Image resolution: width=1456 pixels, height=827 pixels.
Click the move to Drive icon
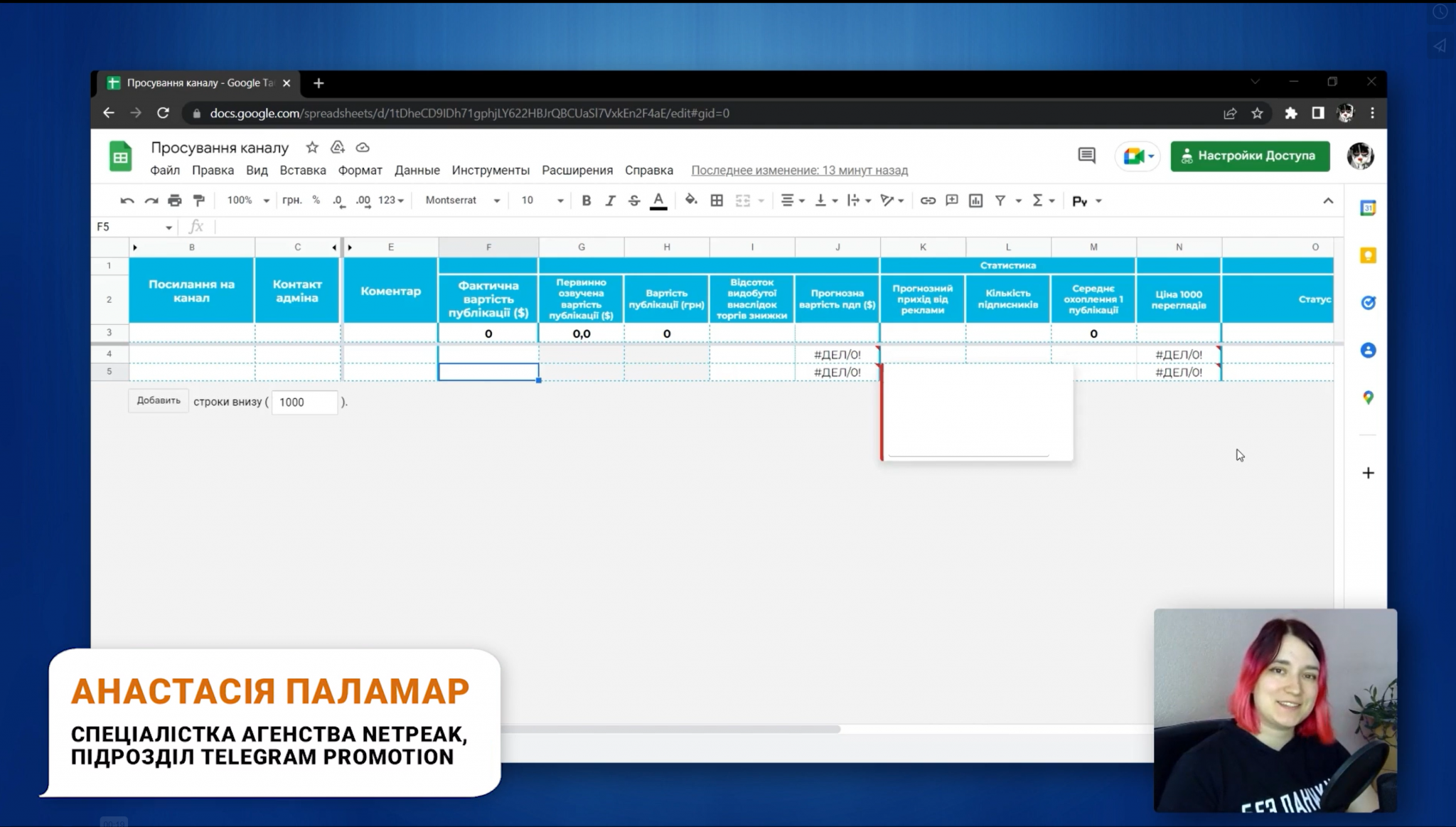click(338, 147)
